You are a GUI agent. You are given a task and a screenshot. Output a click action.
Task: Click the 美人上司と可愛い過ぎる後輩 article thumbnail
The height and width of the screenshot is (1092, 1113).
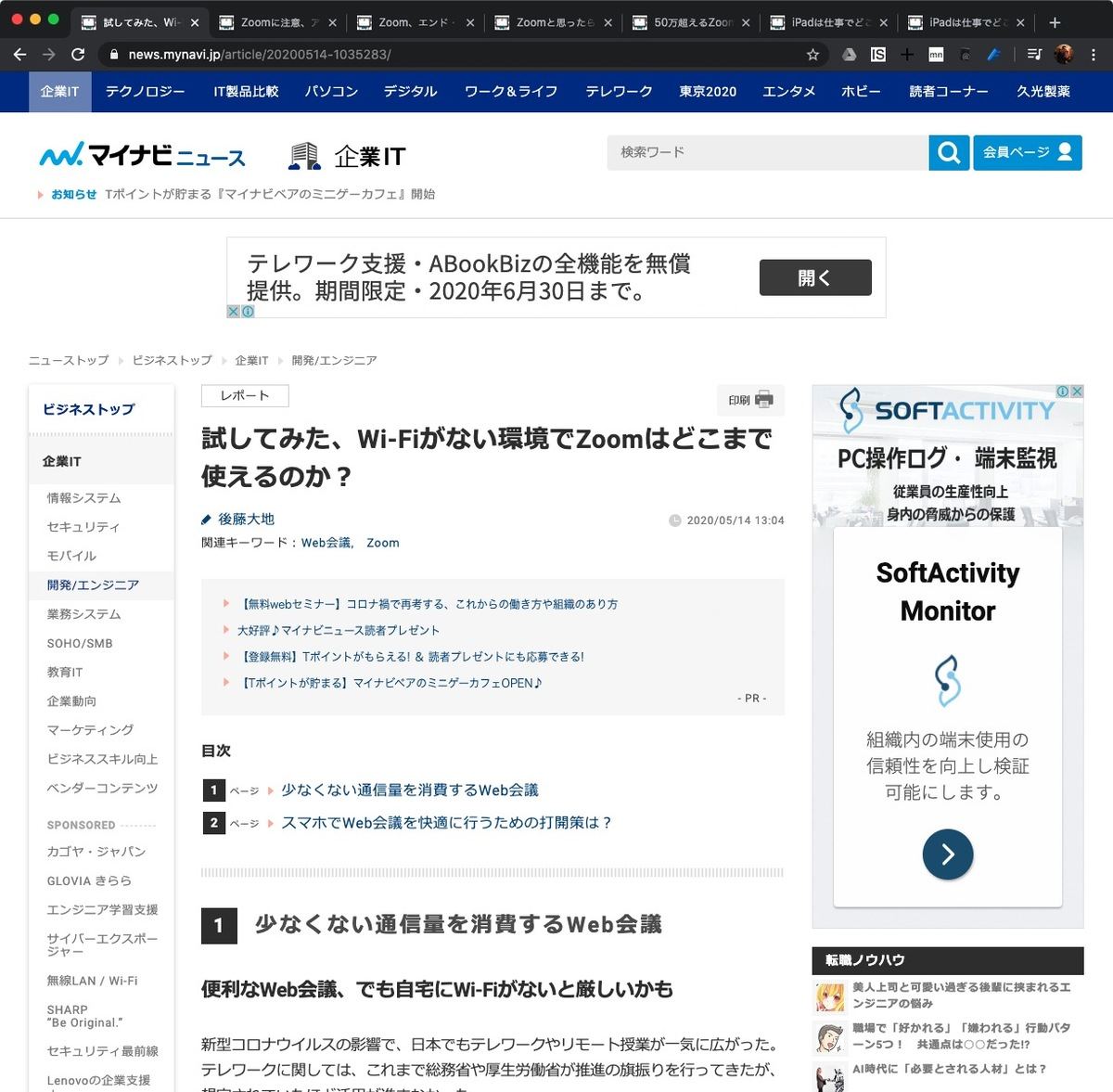pos(829,996)
